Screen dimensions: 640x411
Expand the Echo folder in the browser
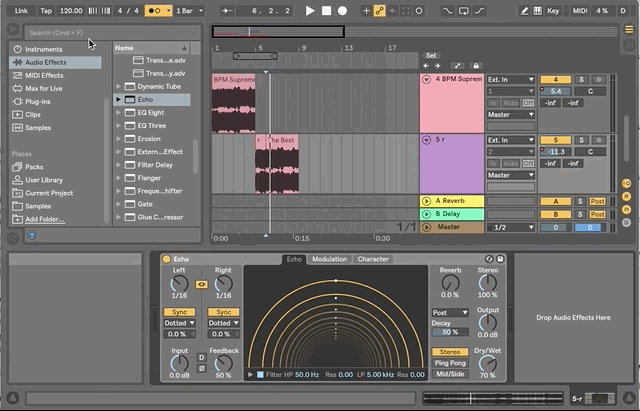pyautogui.click(x=119, y=100)
